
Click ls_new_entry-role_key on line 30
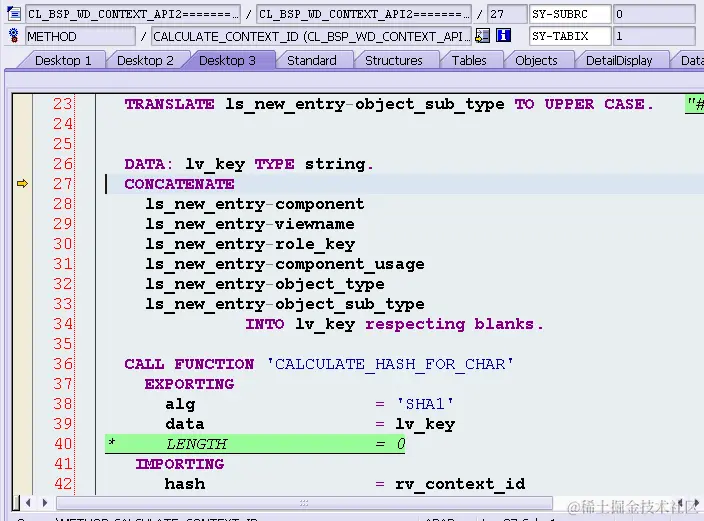pyautogui.click(x=250, y=244)
